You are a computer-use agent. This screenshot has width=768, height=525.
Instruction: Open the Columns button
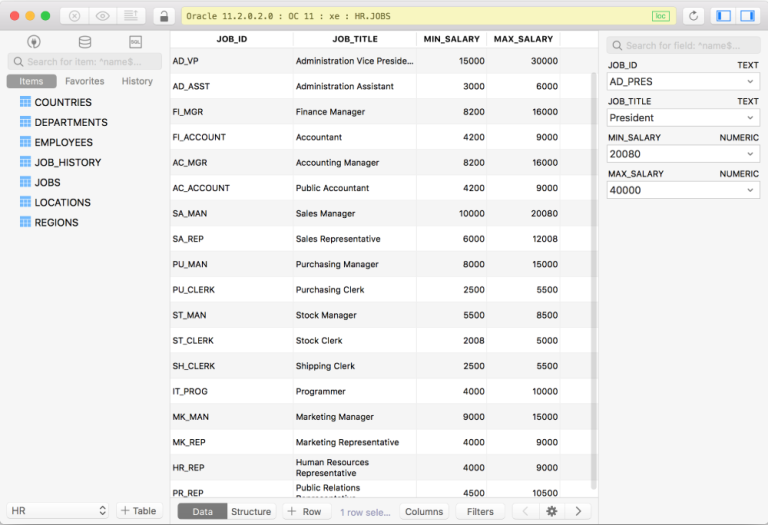(424, 511)
